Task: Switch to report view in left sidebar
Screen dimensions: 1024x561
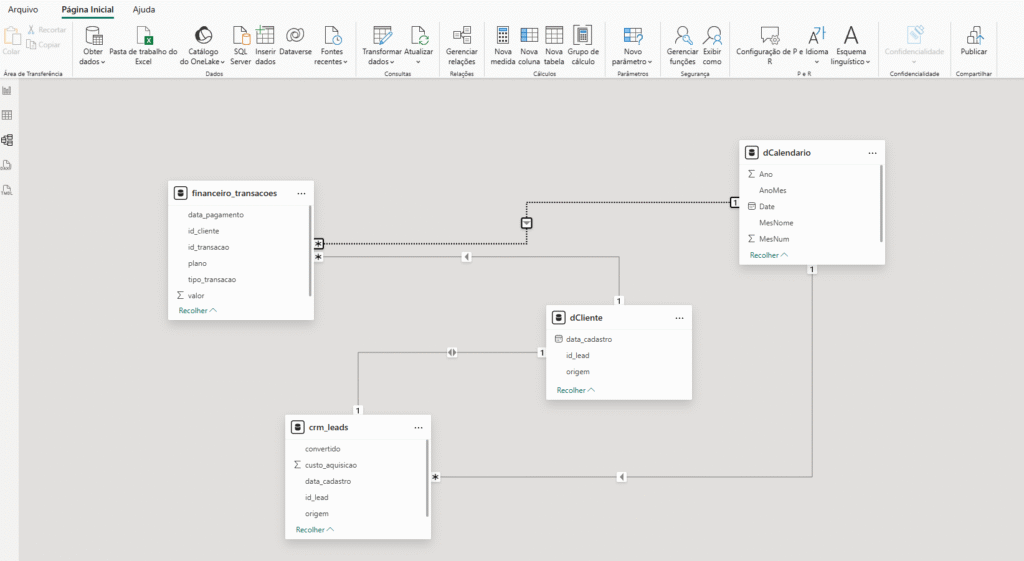Action: pyautogui.click(x=7, y=91)
